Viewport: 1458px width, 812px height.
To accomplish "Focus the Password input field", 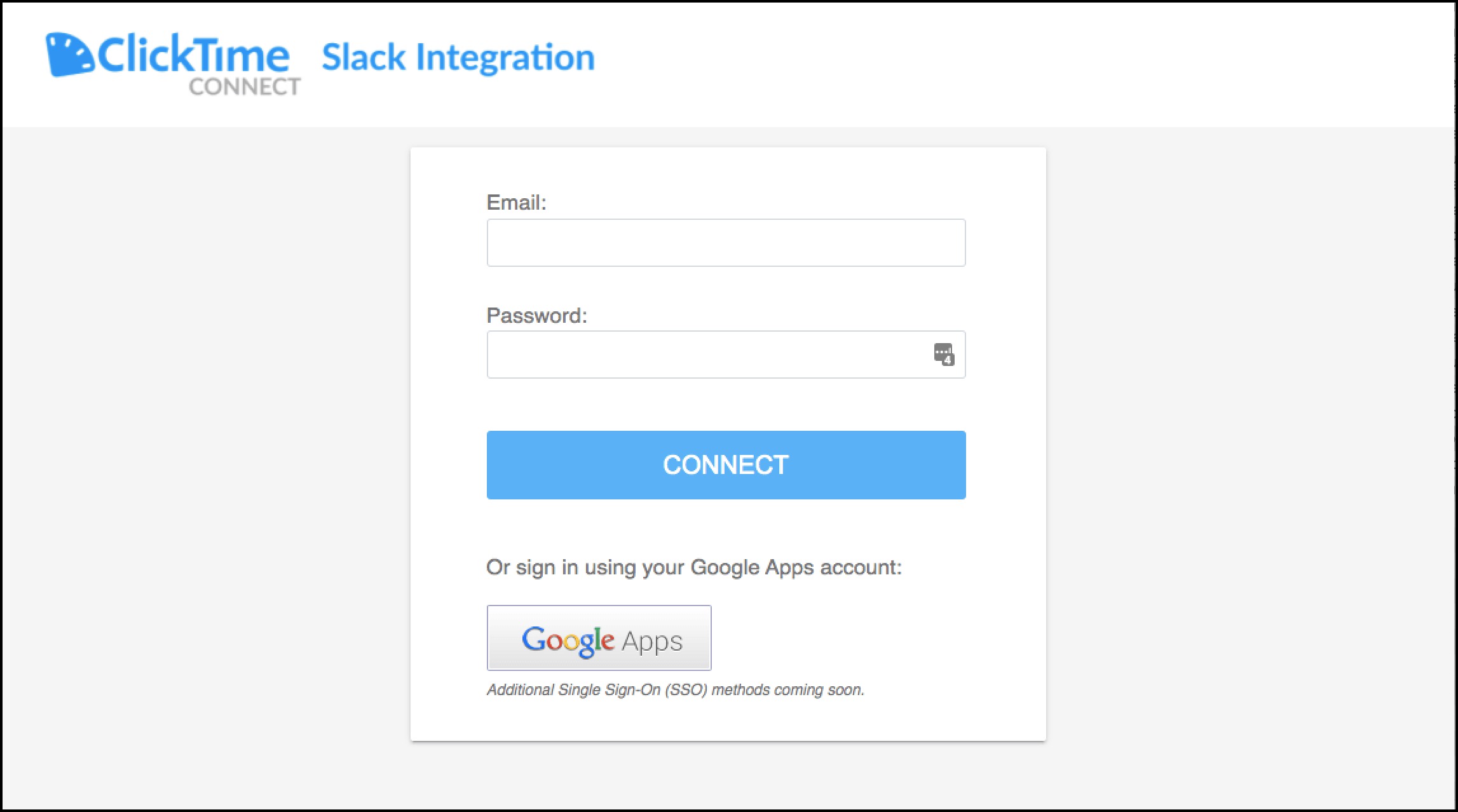I will coord(725,354).
